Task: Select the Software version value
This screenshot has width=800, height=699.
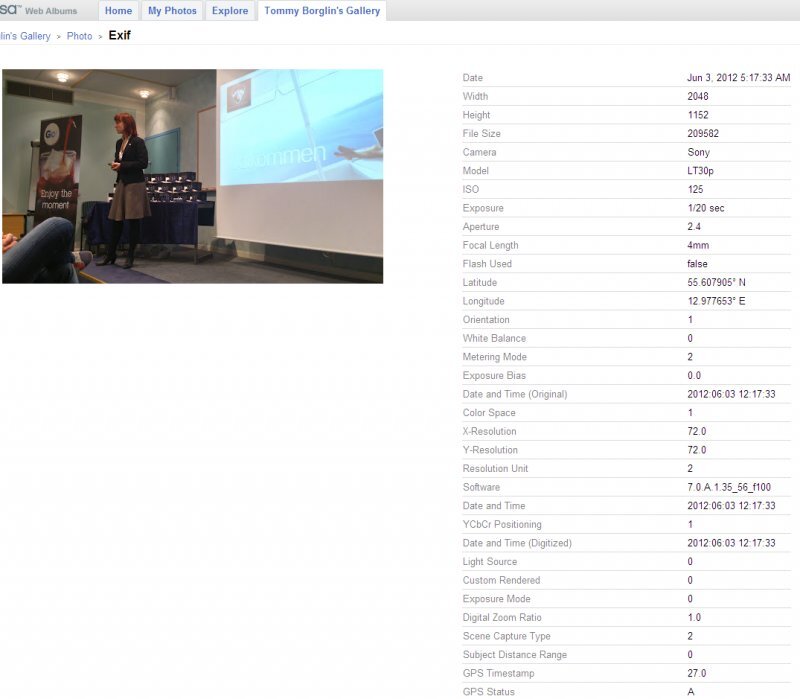Action: 729,487
